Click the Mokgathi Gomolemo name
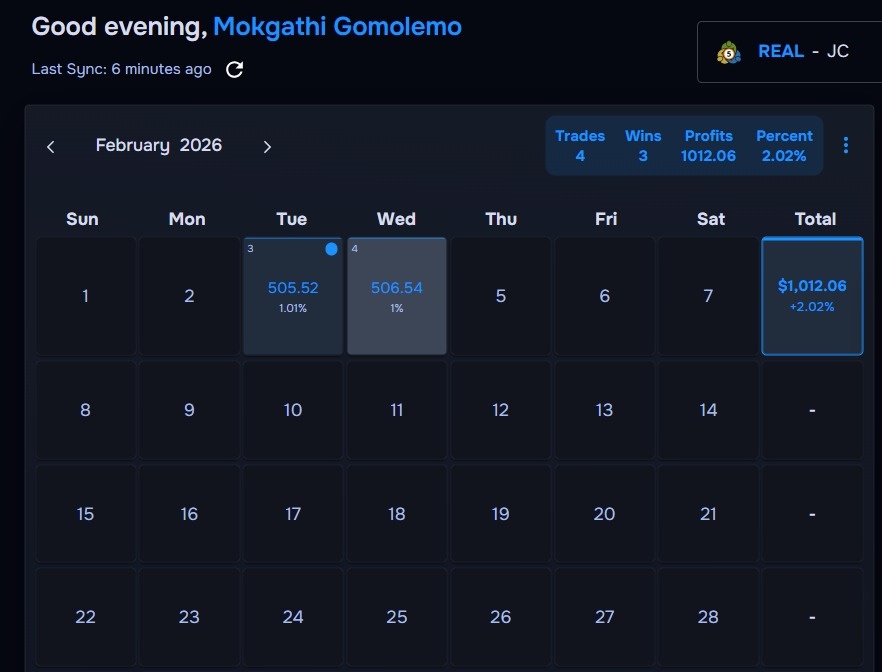The width and height of the screenshot is (882, 672). tap(338, 26)
